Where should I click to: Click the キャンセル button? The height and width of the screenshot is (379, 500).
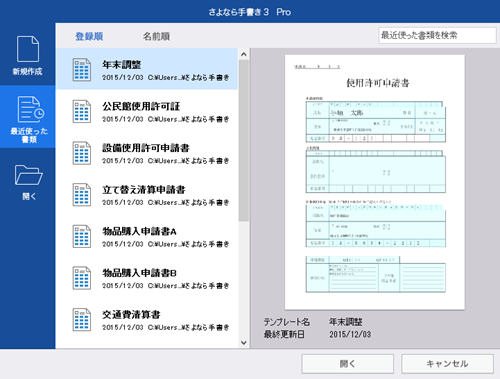coord(447,364)
